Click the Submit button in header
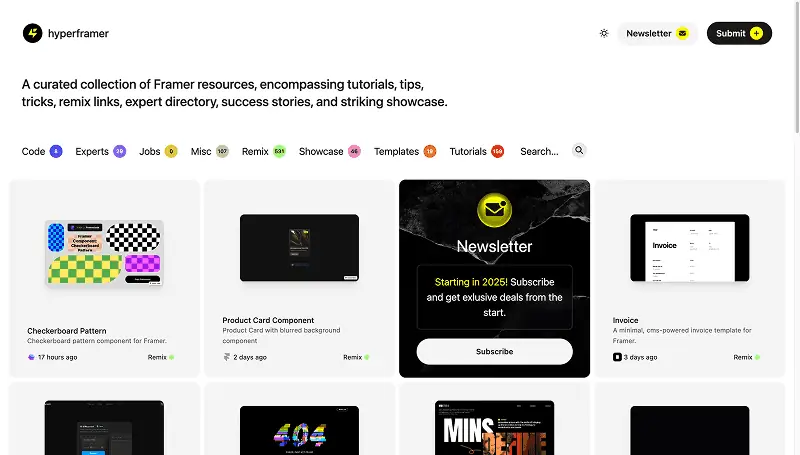The height and width of the screenshot is (455, 800). (739, 33)
